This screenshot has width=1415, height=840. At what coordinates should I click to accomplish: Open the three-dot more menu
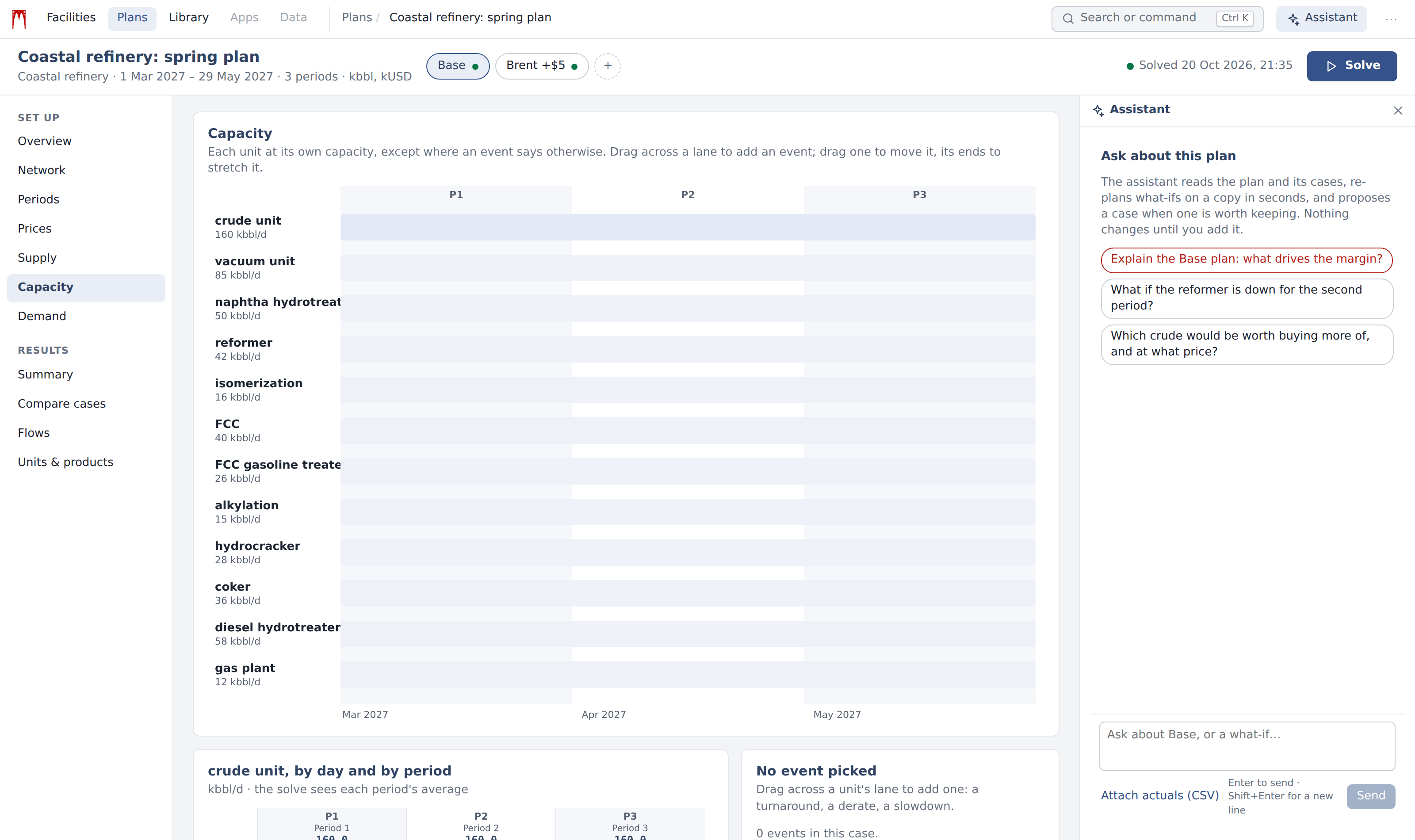point(1391,19)
